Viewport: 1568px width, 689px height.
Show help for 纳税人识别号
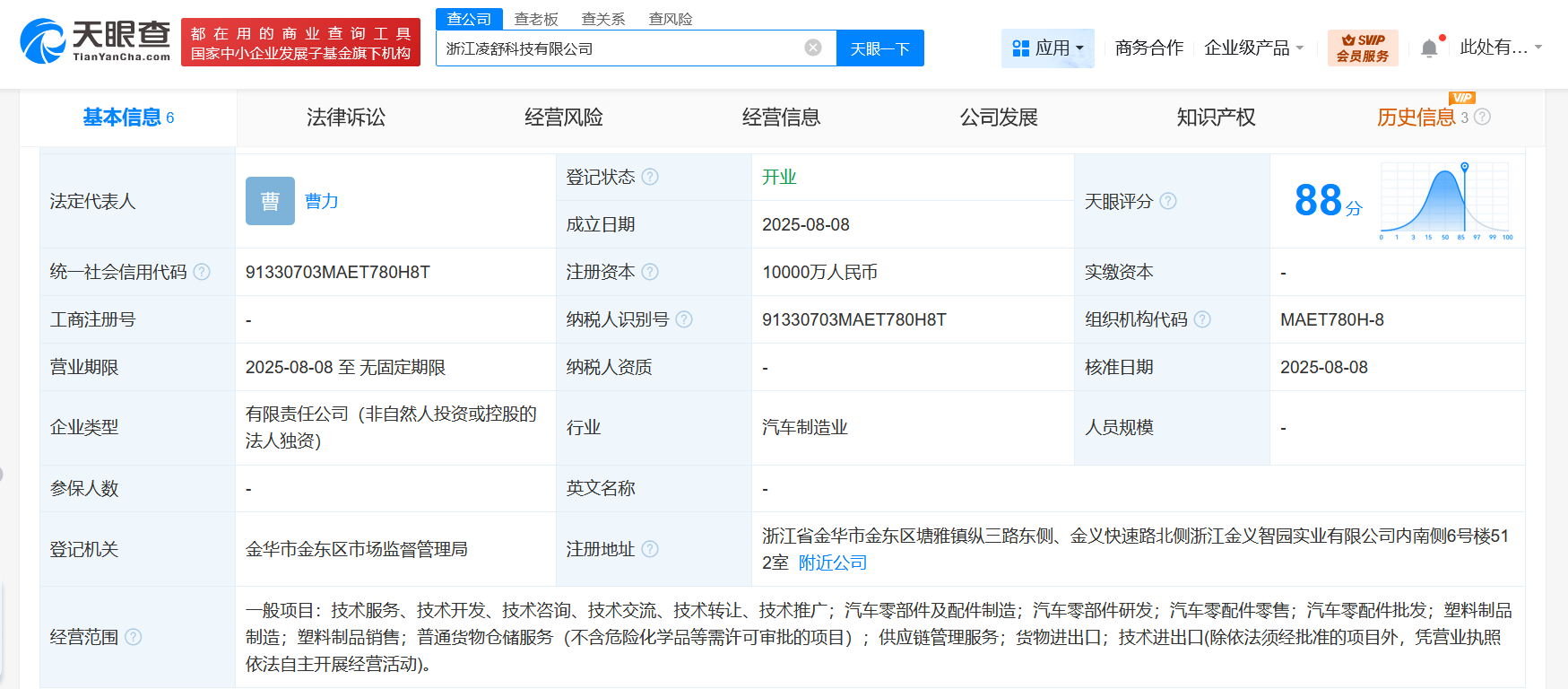[x=684, y=319]
